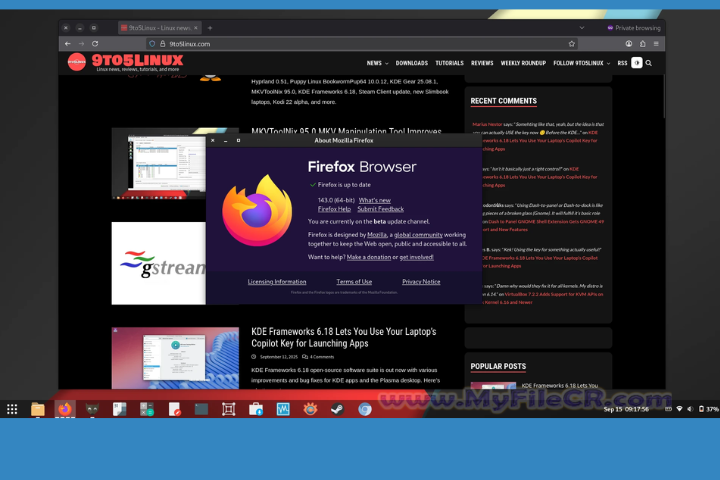
Task: Open the Firefox account icon
Action: tap(629, 44)
